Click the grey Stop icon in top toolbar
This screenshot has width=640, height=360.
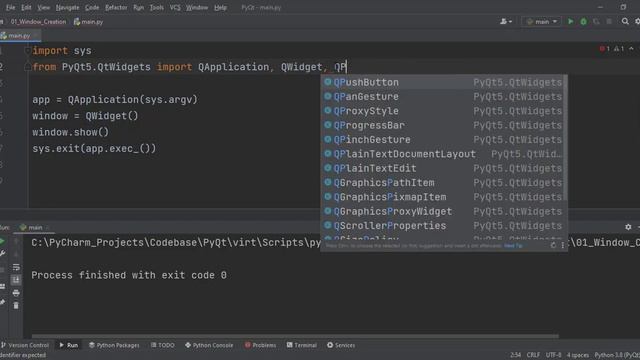609,22
